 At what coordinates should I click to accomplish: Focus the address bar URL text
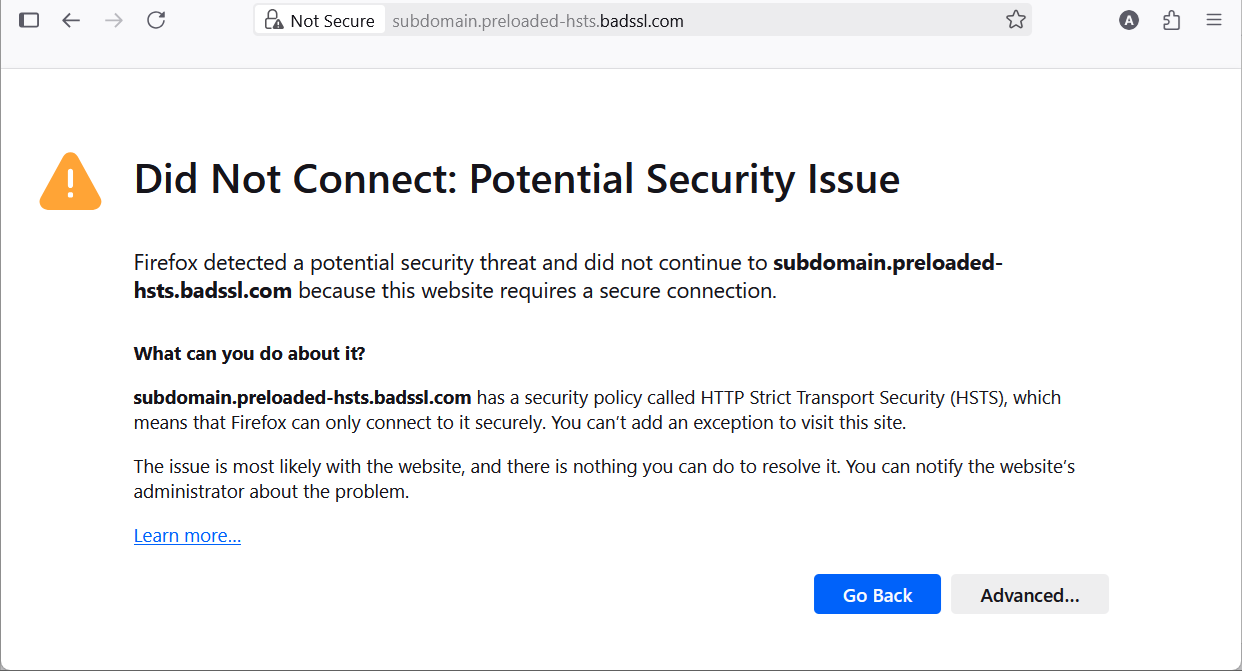[538, 21]
